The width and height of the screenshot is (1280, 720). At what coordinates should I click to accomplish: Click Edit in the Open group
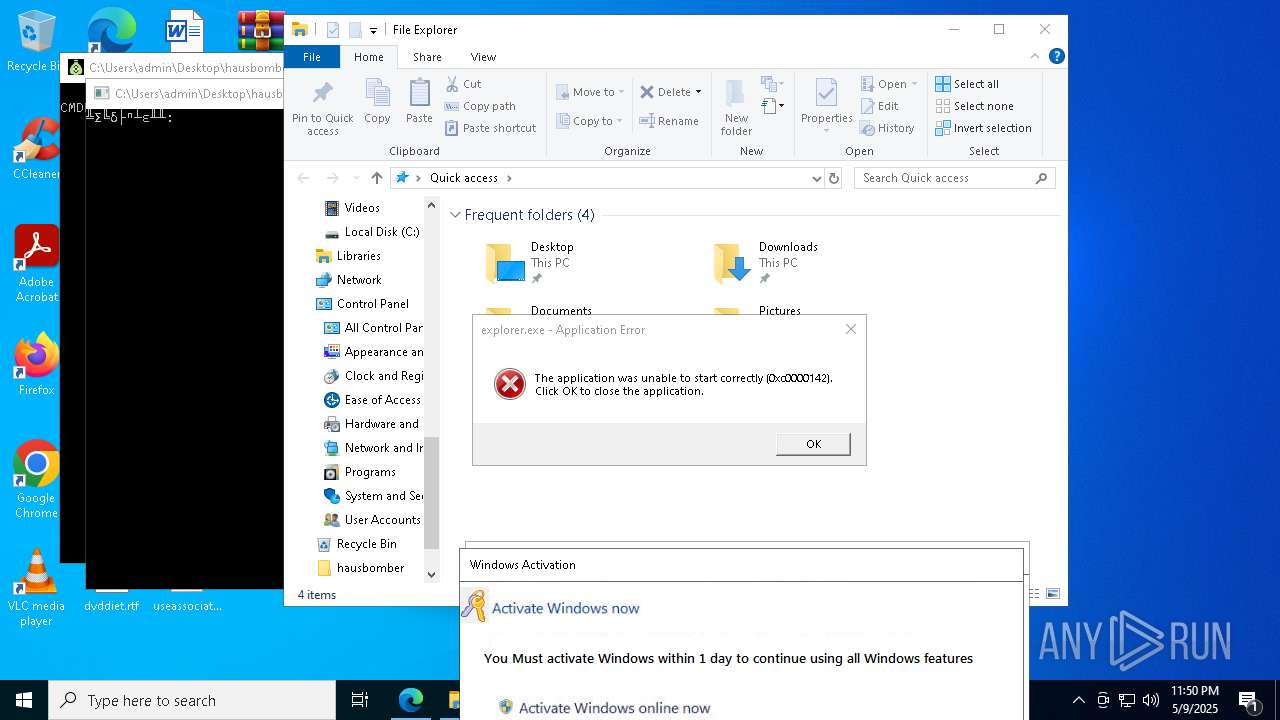coord(879,106)
